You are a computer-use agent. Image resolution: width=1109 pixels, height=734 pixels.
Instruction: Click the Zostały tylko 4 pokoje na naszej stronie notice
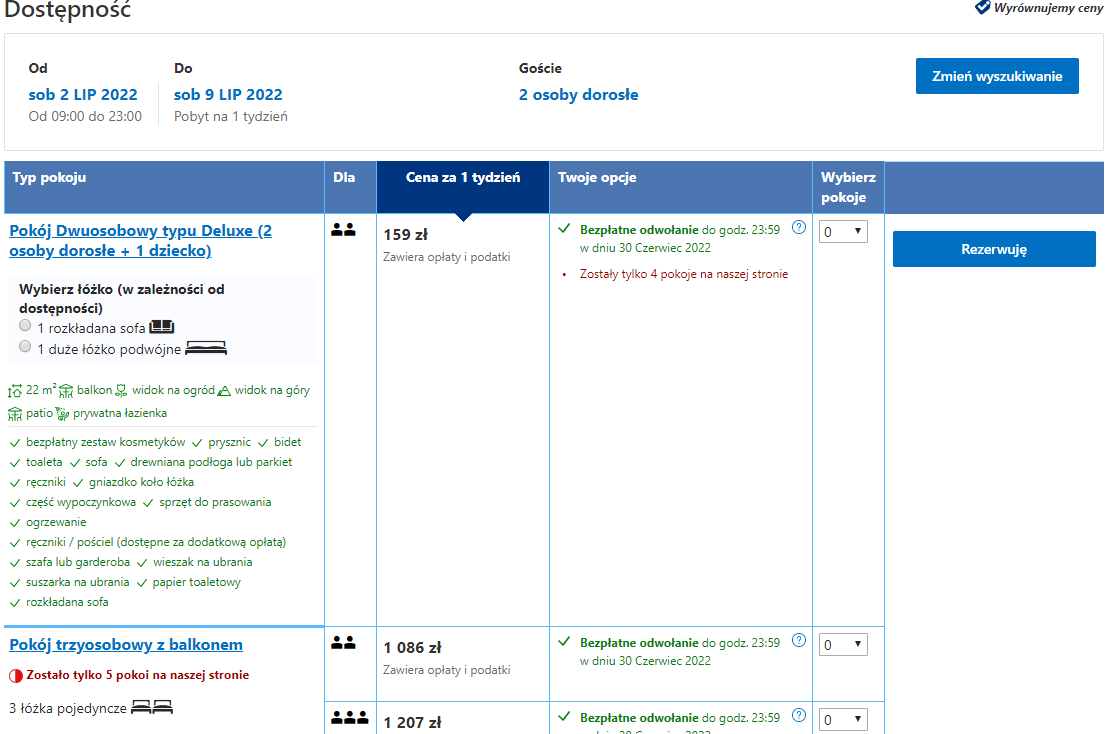click(684, 274)
